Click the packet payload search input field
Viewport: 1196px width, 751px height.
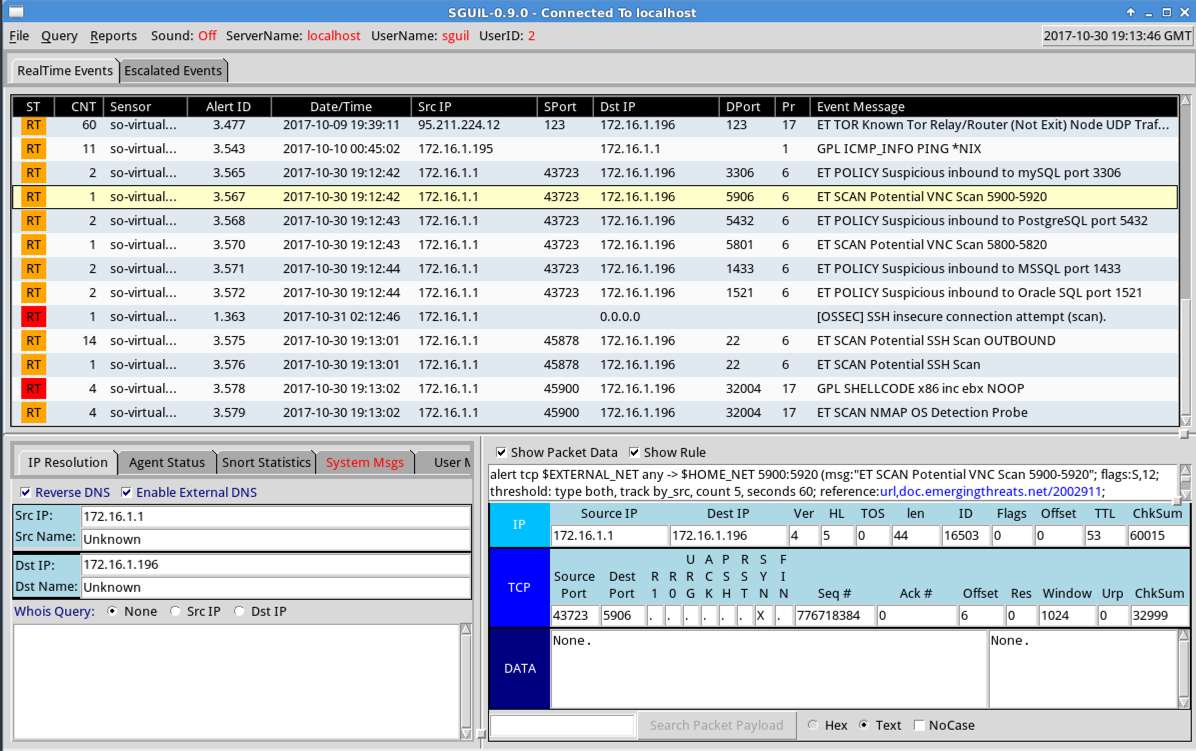[x=562, y=726]
